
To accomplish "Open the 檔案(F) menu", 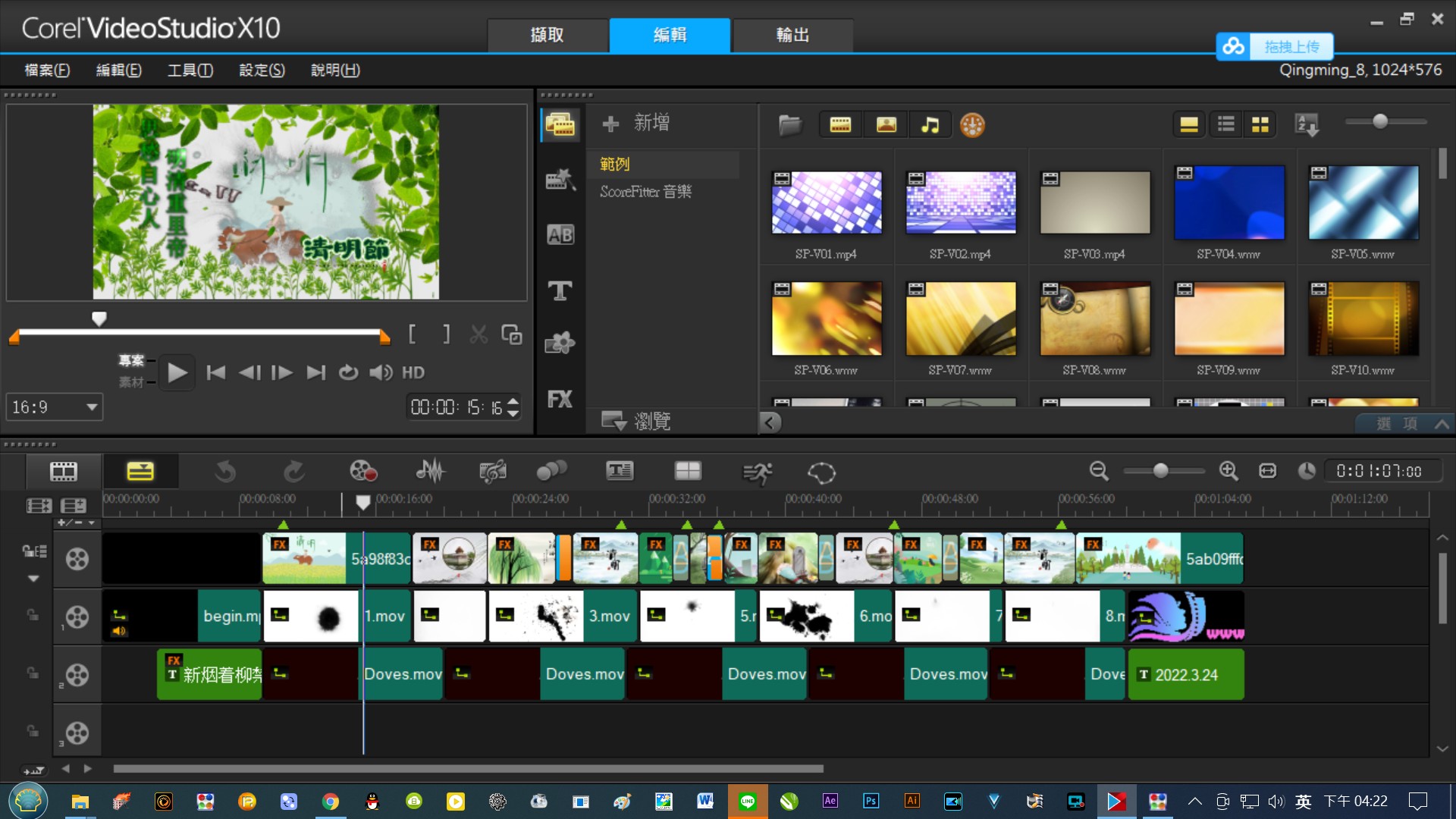I will (47, 70).
